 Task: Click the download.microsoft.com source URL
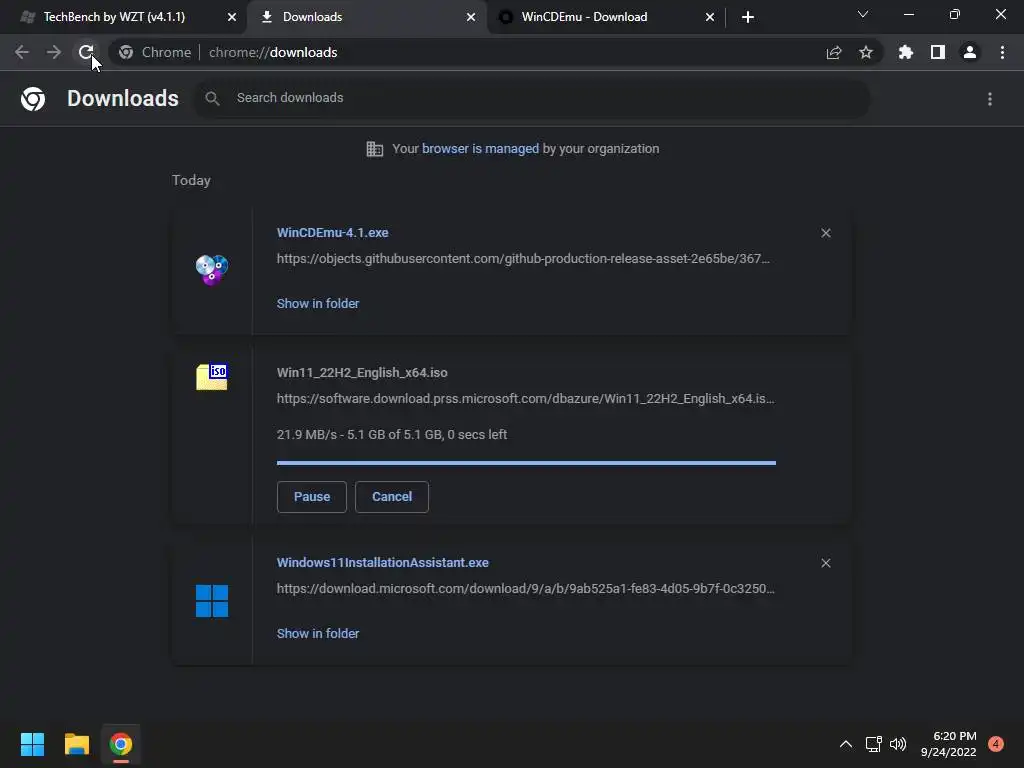point(526,588)
